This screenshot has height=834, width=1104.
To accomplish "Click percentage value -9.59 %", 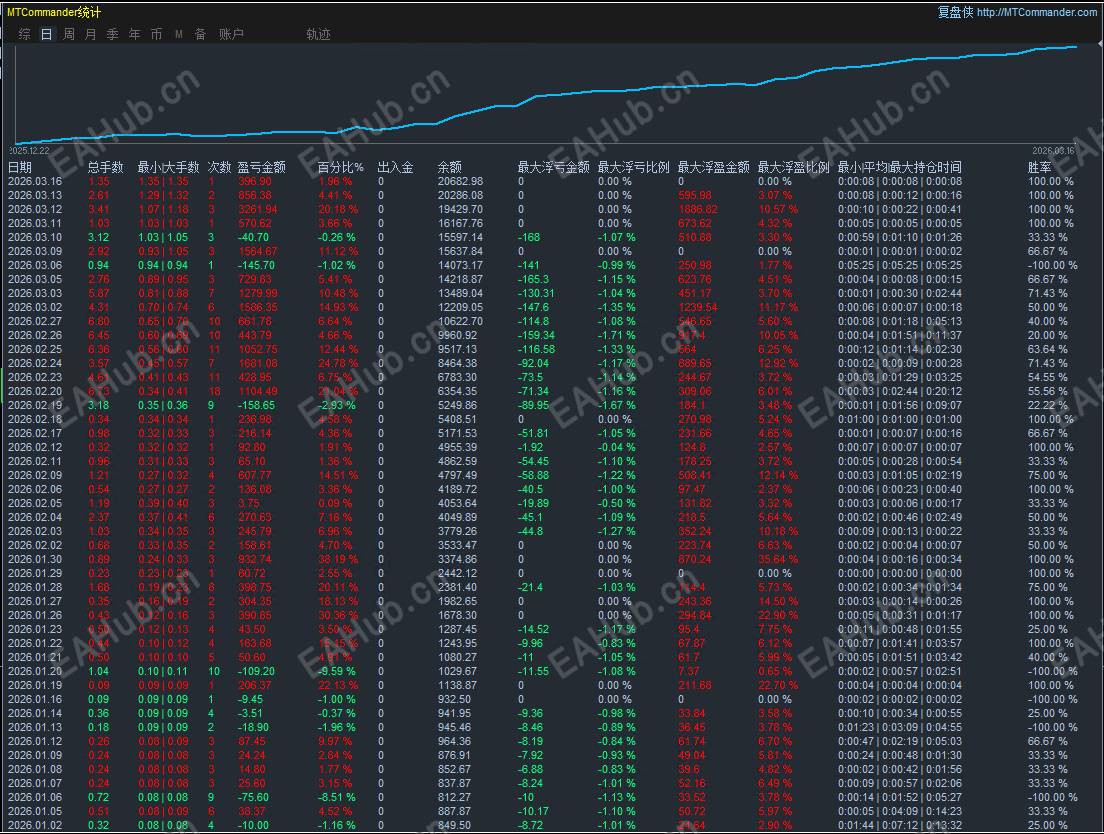I will (337, 671).
